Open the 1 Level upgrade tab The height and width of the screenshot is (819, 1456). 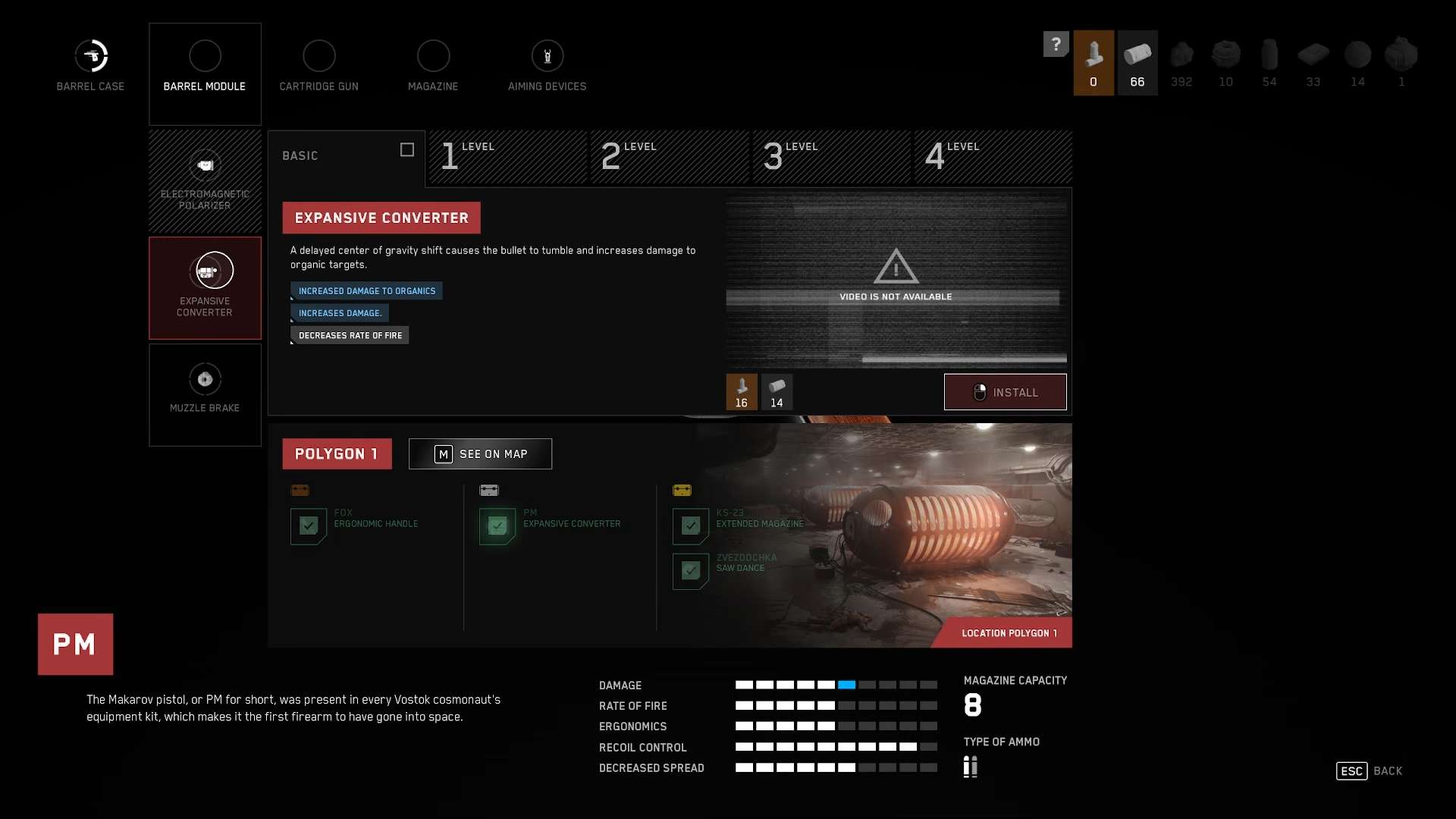[x=508, y=157]
